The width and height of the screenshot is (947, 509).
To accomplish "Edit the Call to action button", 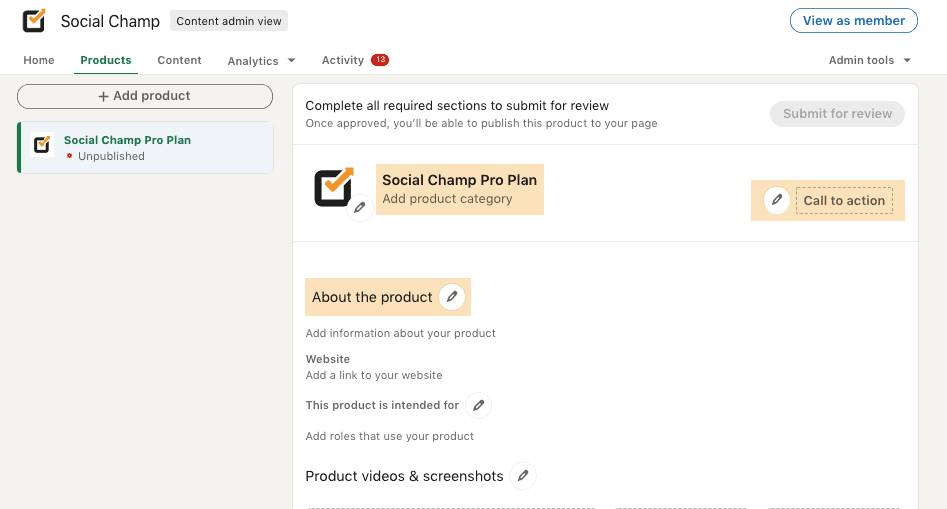I will tap(777, 200).
